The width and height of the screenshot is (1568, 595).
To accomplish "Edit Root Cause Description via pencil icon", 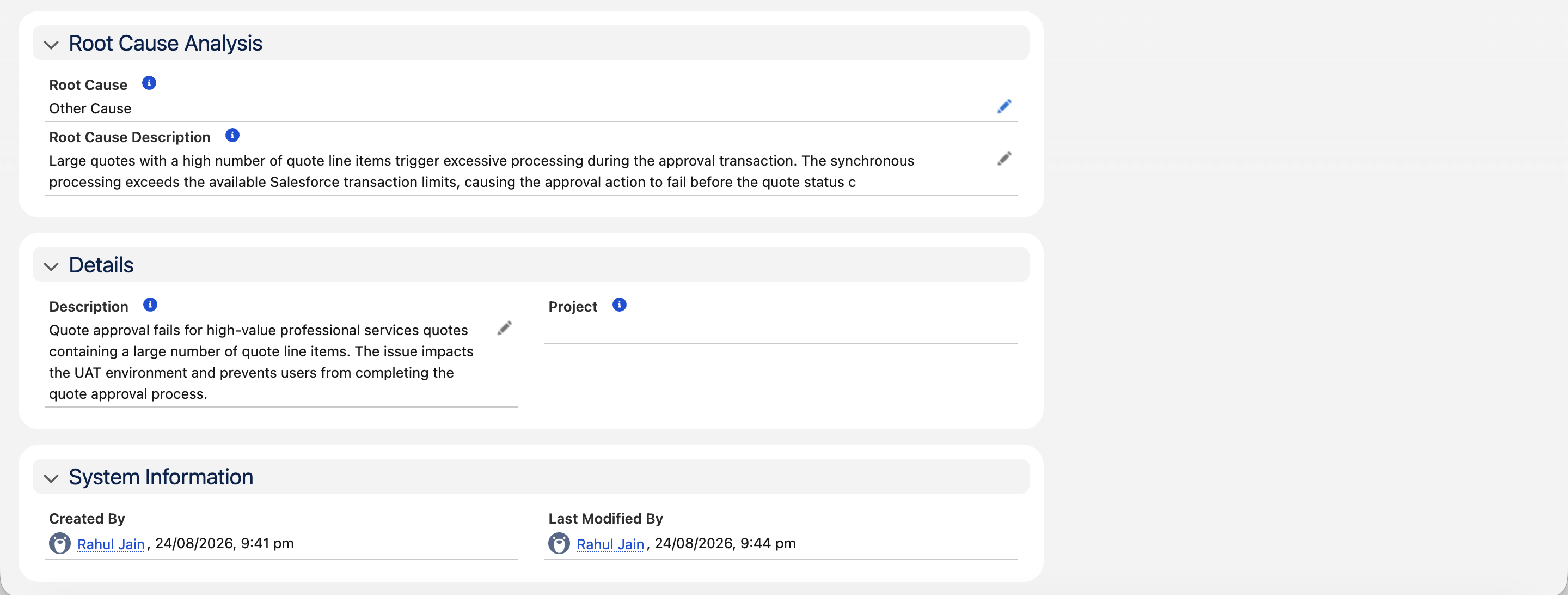I will [1004, 159].
